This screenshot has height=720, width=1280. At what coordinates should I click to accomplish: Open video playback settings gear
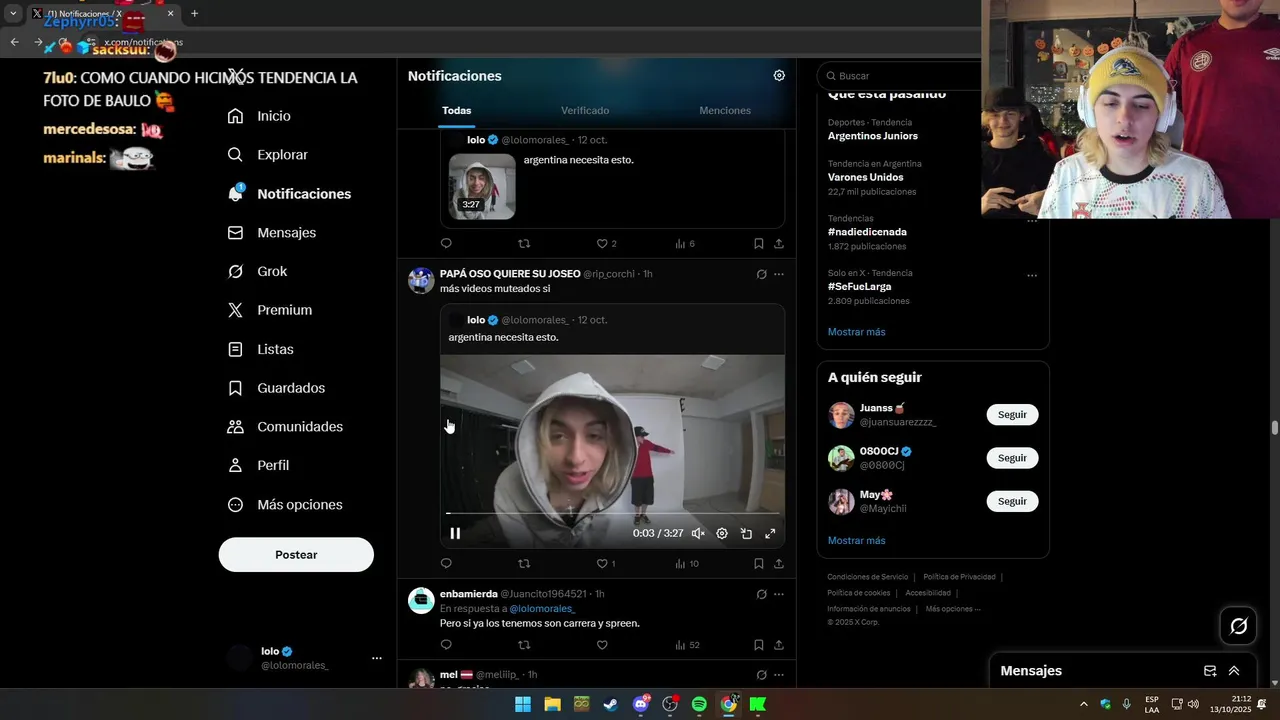tap(722, 533)
